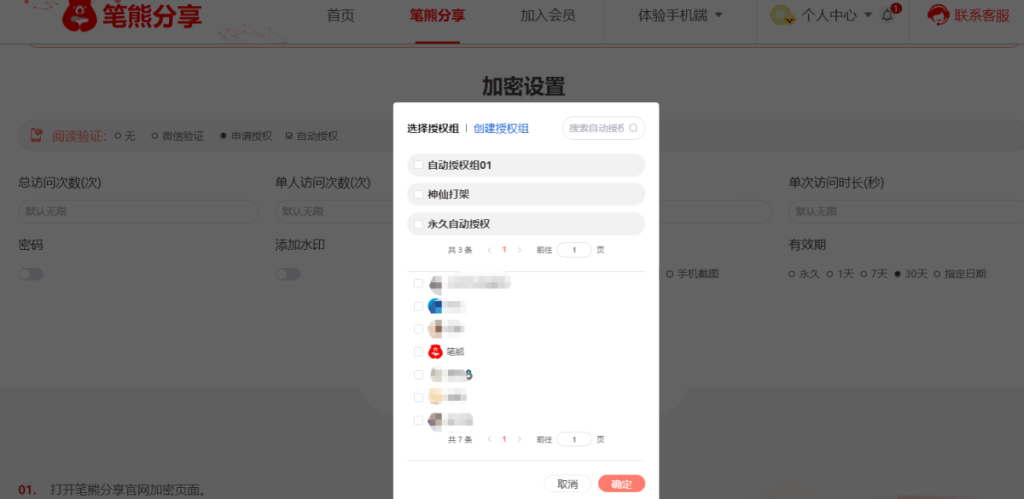Screen dimensions: 1024x499
Task: Check the 神仙打架 group checkbox
Action: tap(419, 195)
